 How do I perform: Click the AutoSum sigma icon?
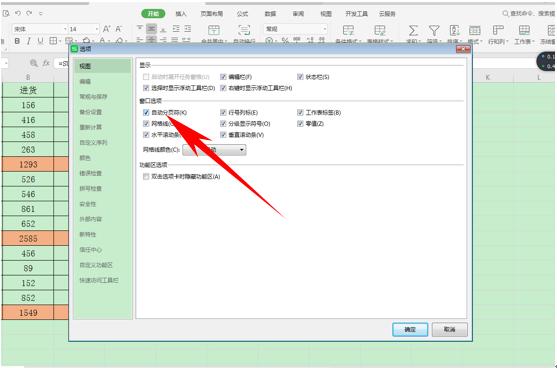(x=413, y=31)
